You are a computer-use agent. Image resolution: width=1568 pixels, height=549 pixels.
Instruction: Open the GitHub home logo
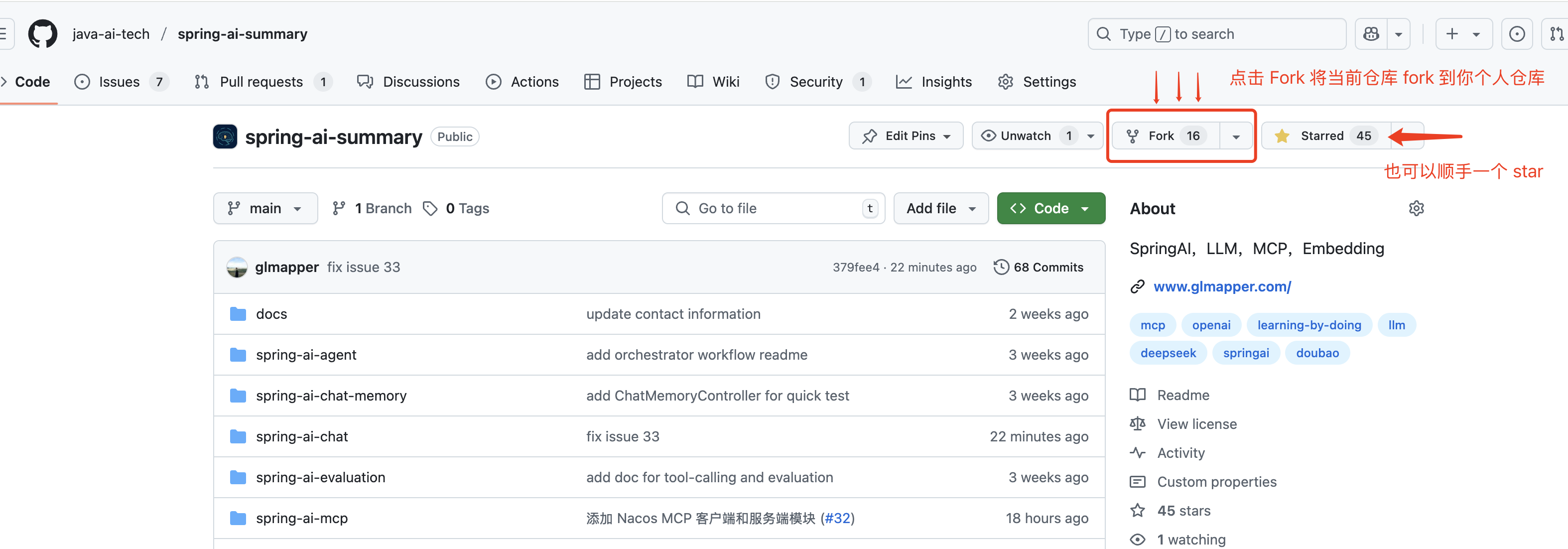click(43, 33)
